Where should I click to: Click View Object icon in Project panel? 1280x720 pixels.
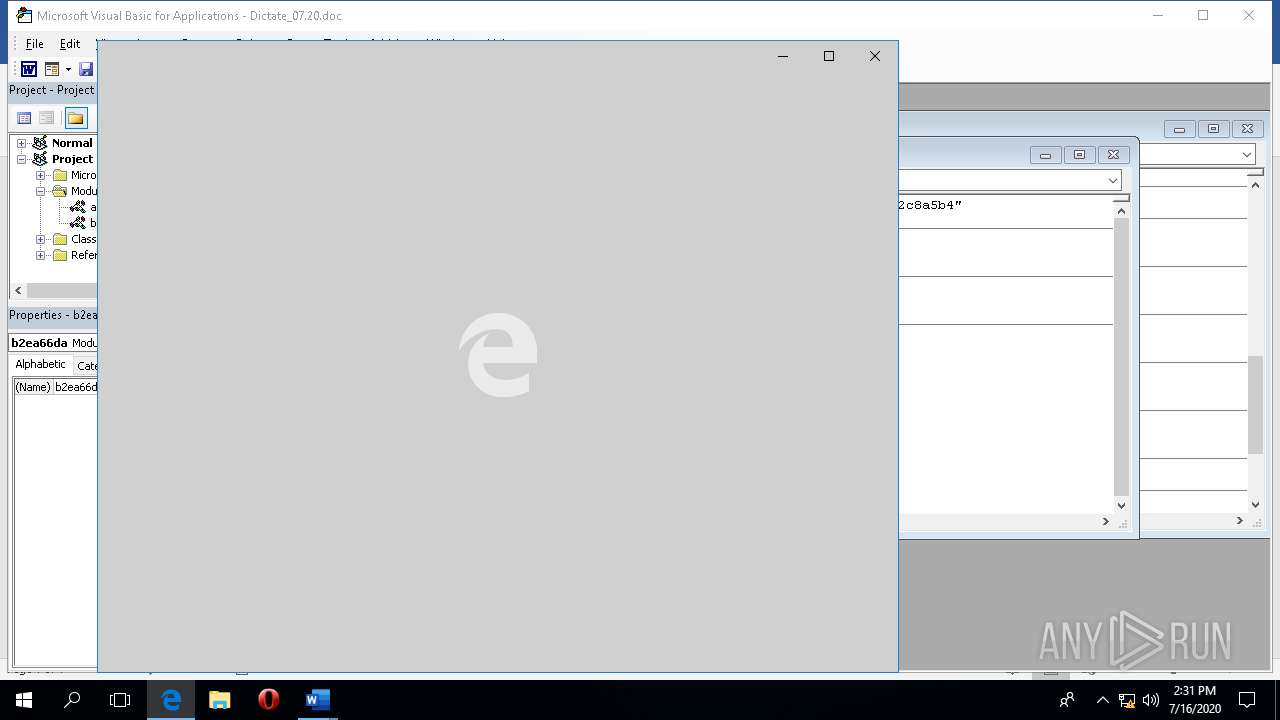(x=46, y=118)
